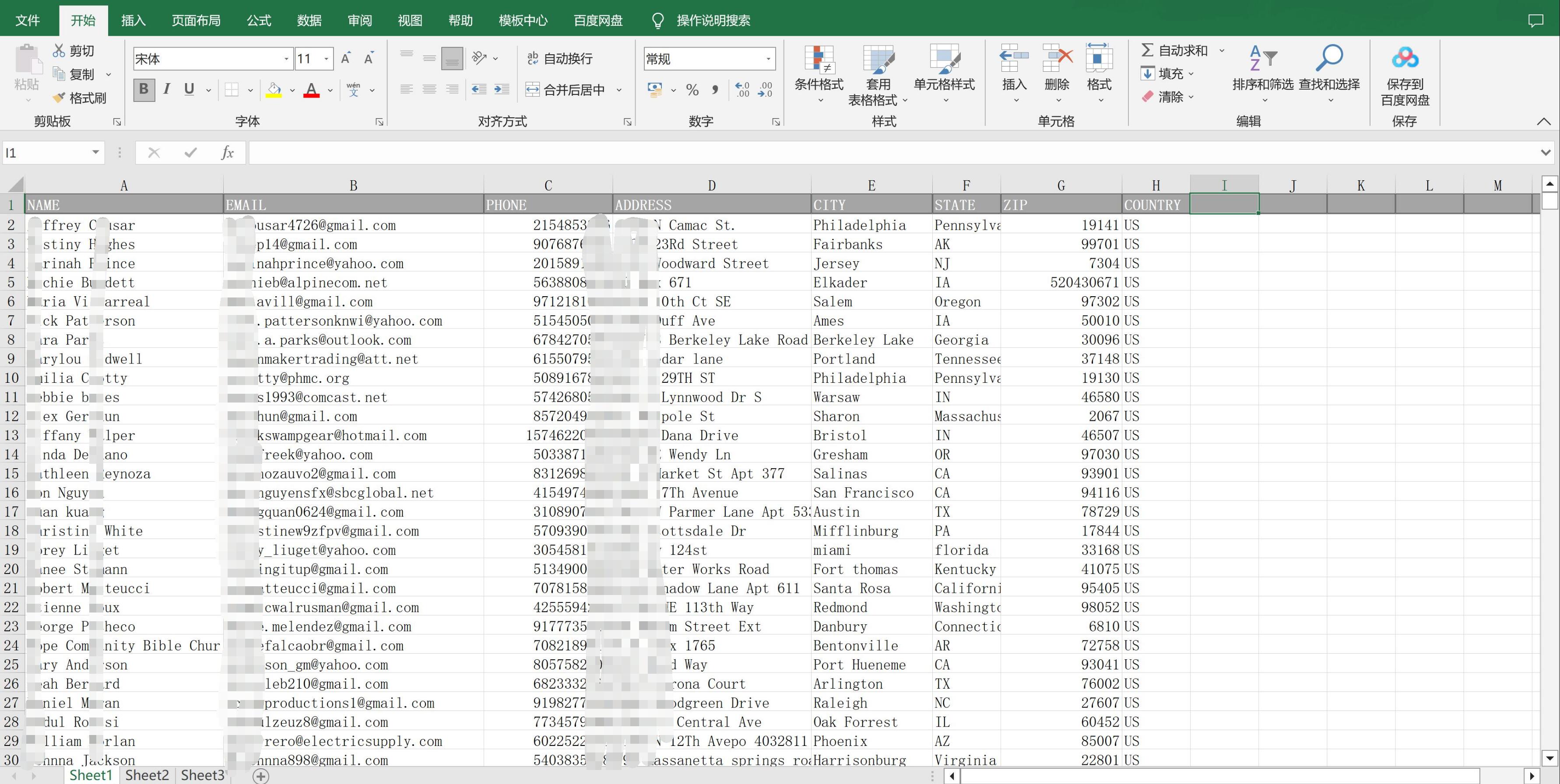
Task: Toggle align text left
Action: click(x=407, y=90)
